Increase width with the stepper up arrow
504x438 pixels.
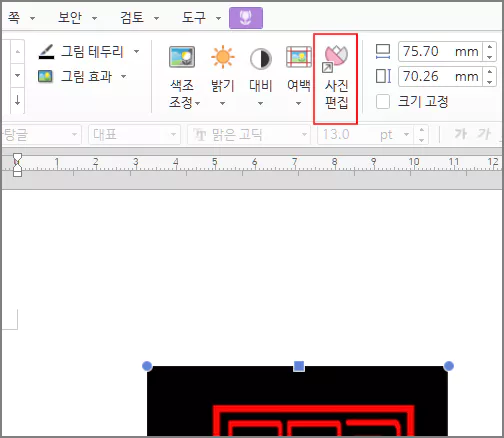tap(489, 47)
